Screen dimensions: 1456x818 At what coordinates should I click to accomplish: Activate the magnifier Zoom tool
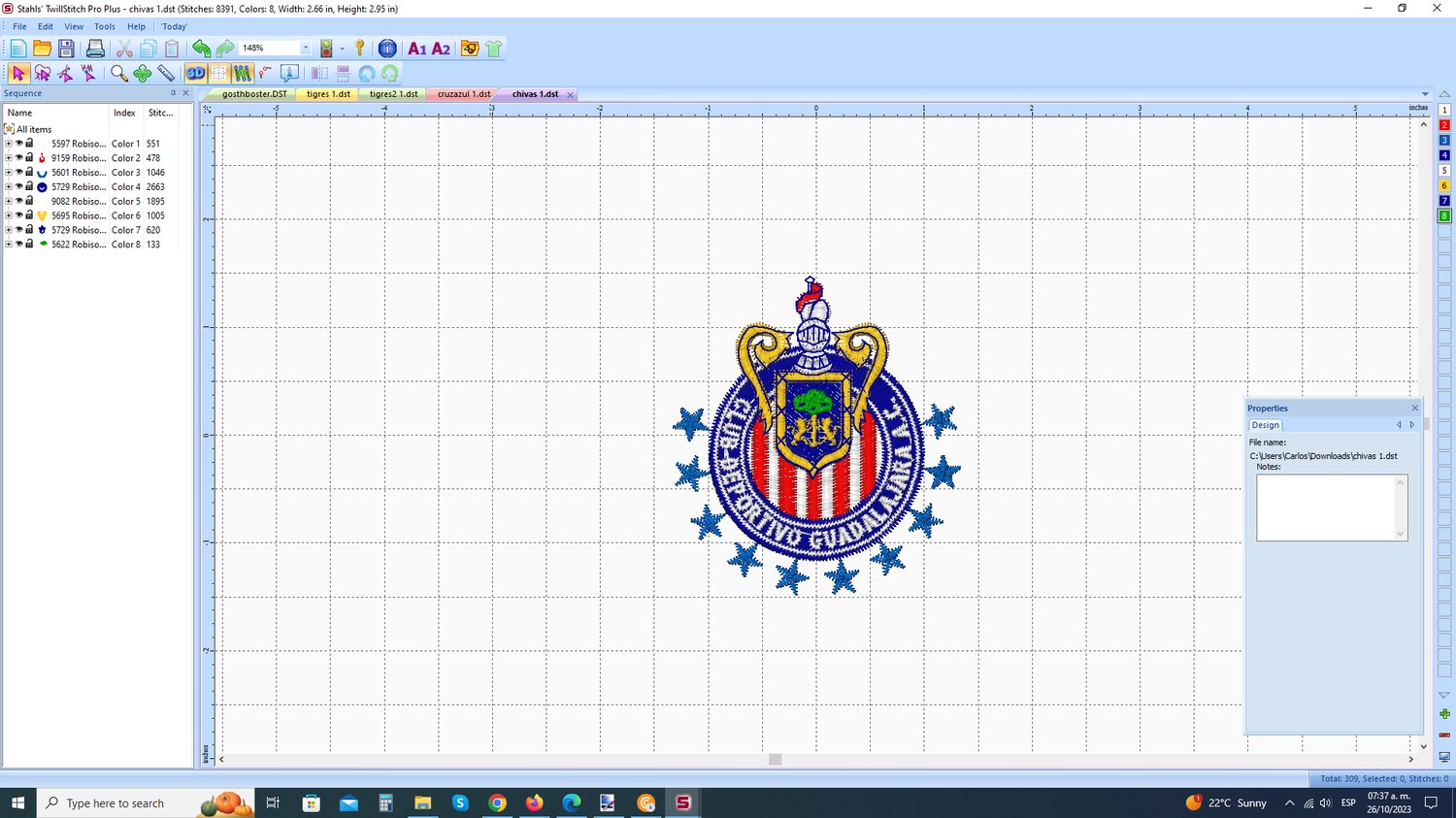pyautogui.click(x=118, y=73)
